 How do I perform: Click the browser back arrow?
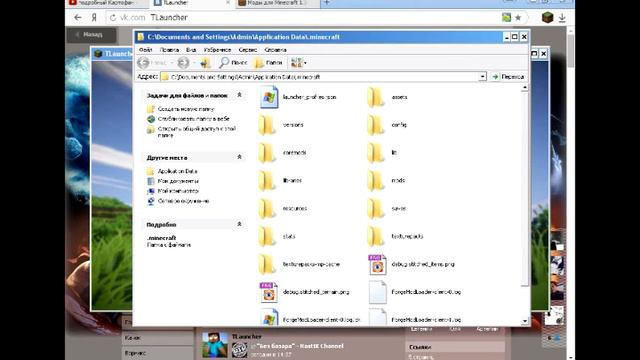(78, 18)
